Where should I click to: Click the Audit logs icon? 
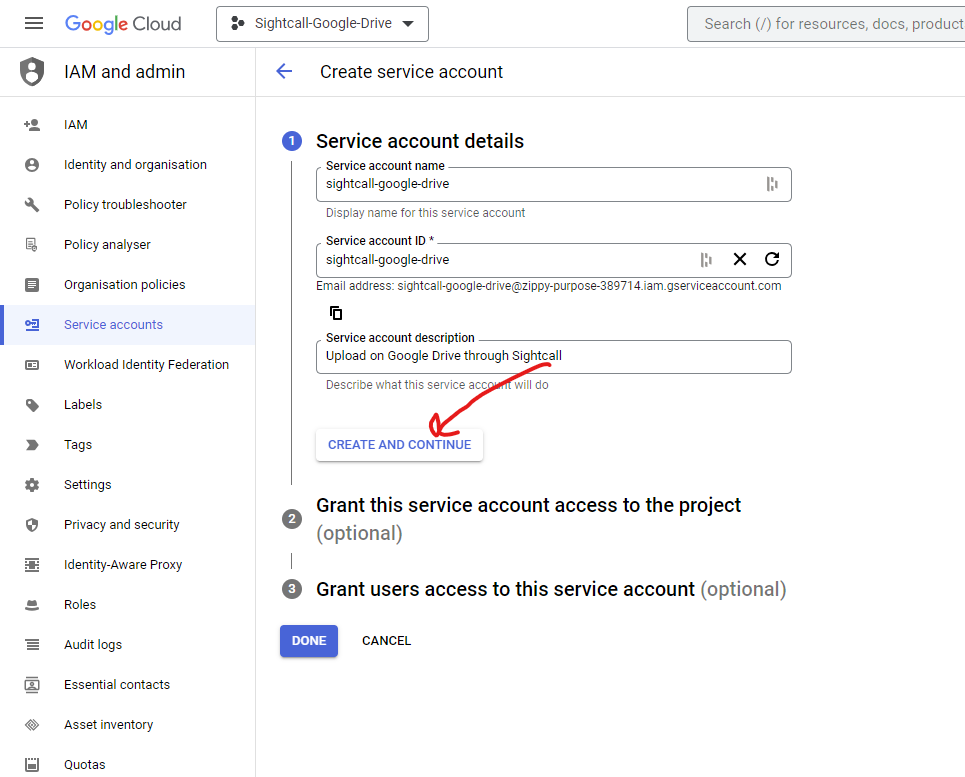pos(32,645)
